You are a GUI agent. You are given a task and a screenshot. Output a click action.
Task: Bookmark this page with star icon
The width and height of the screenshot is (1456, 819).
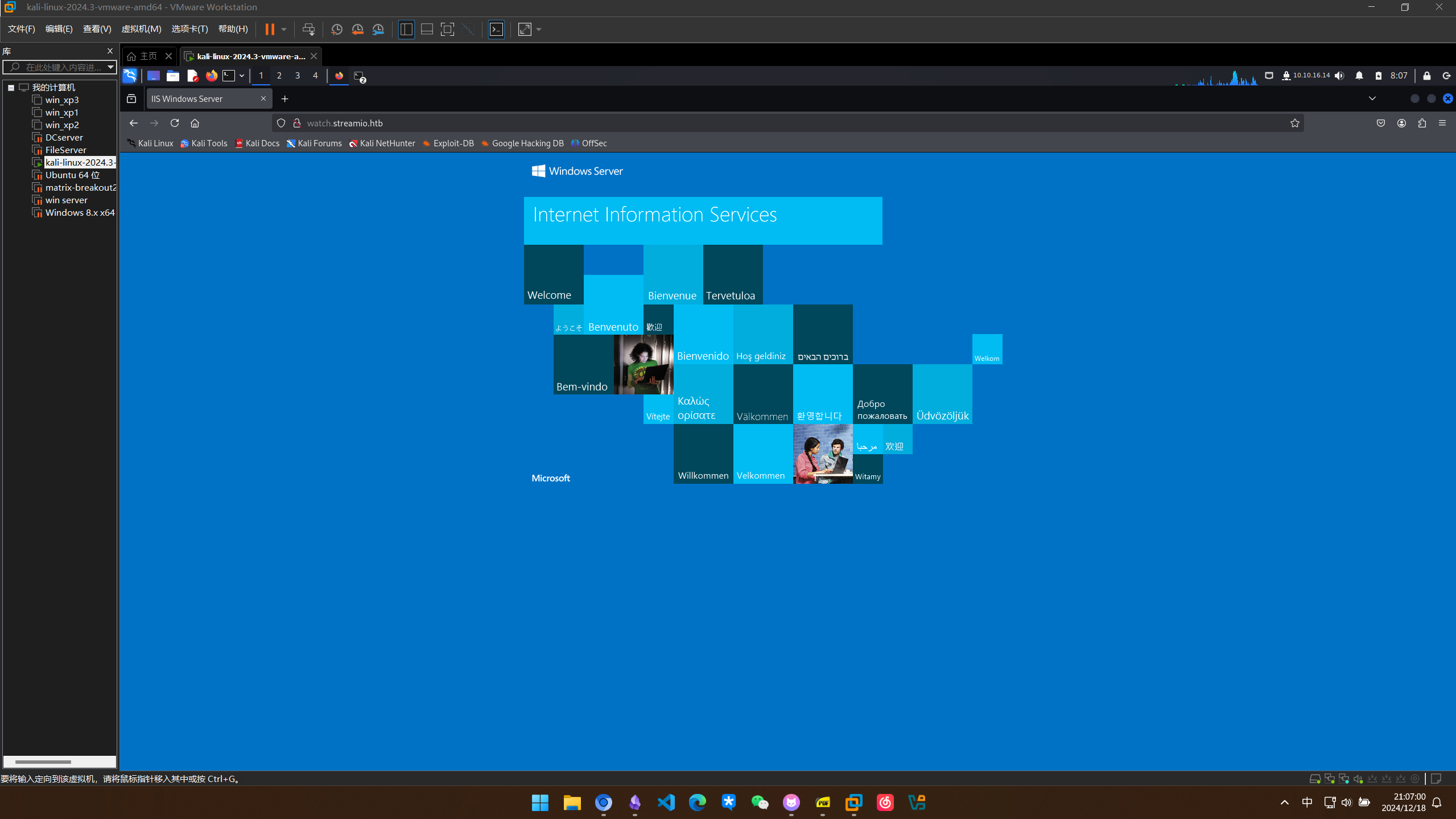1295,123
